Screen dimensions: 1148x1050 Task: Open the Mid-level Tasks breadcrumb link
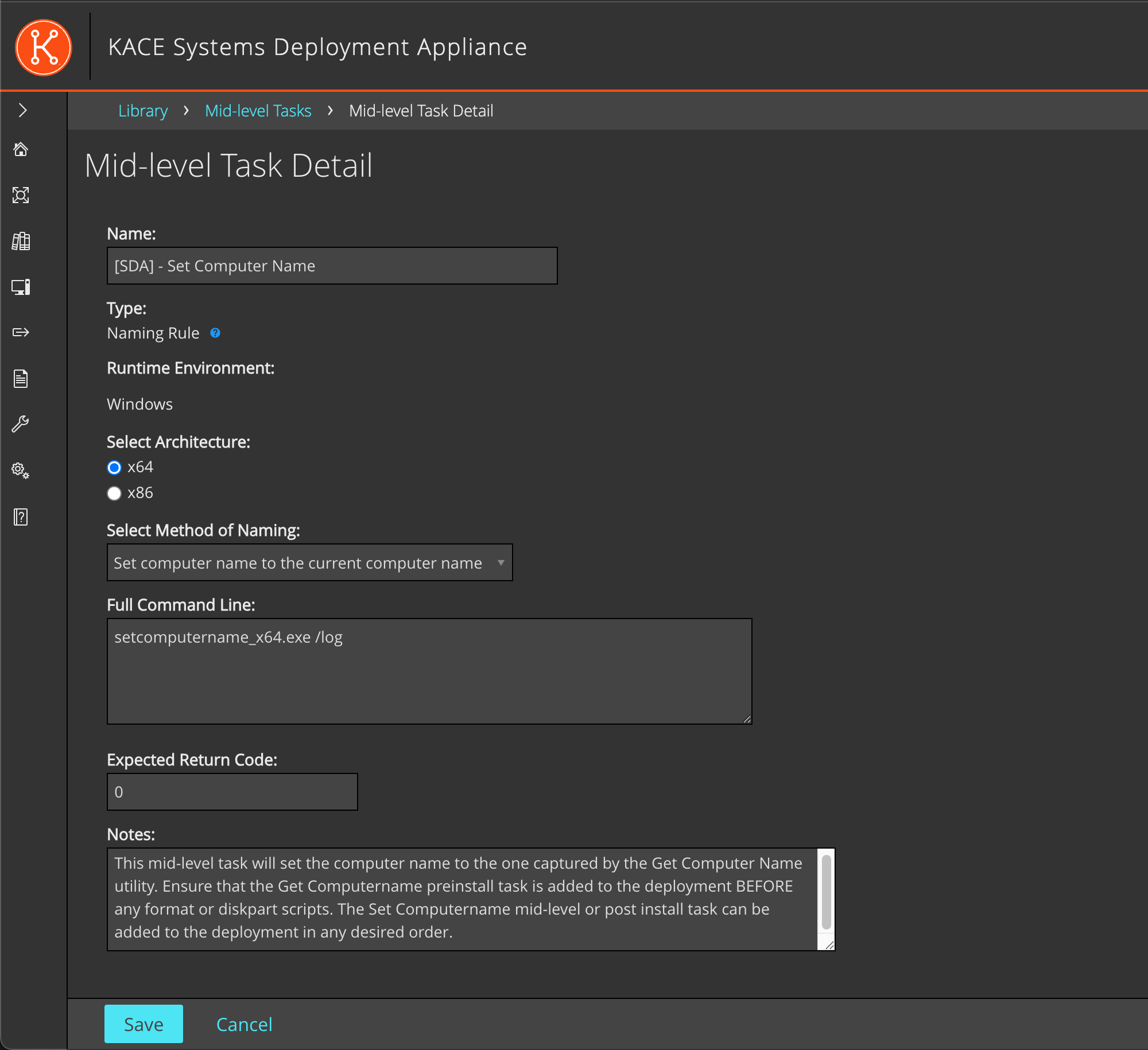258,110
